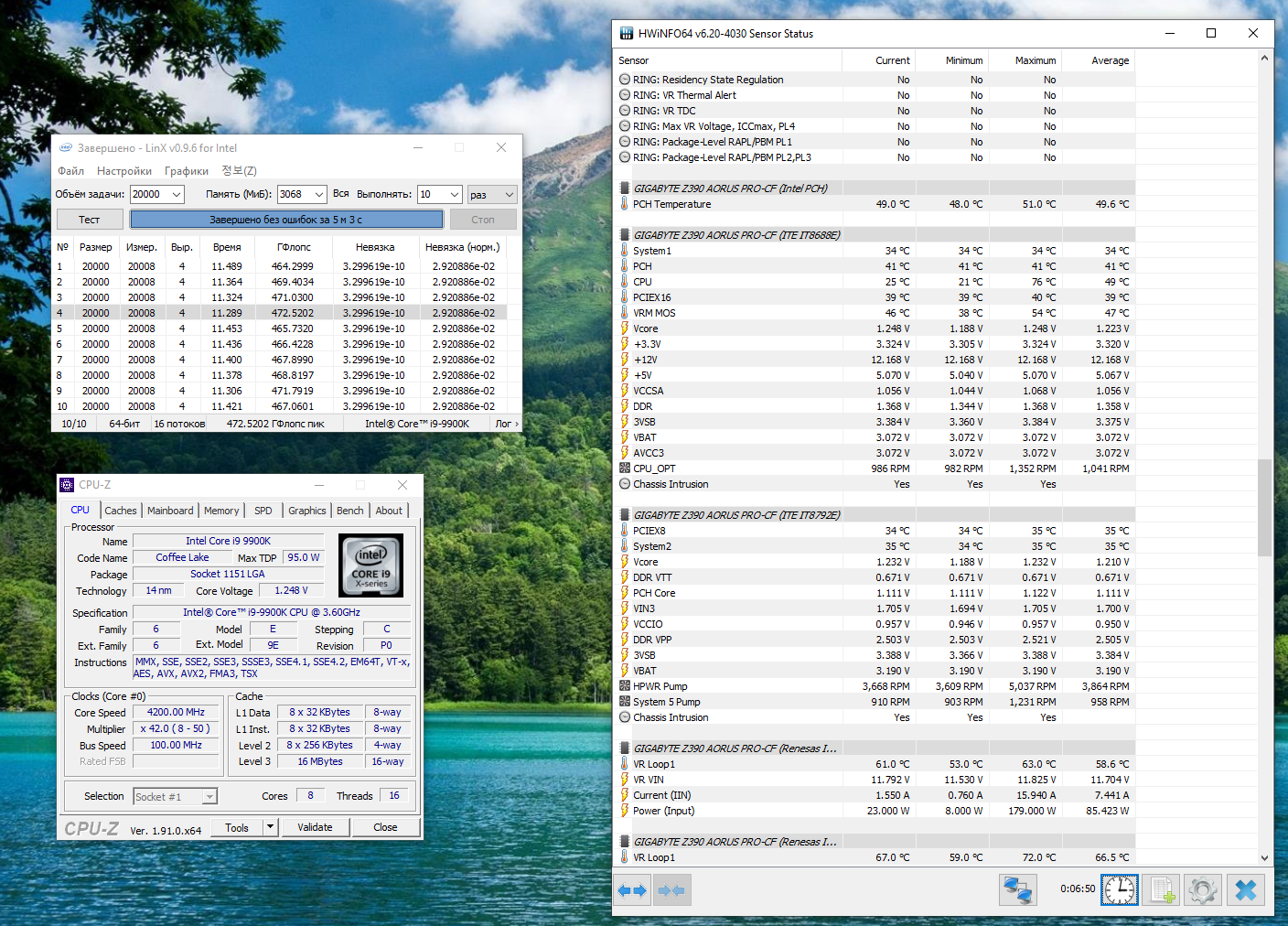
Task: Click the CPU-Z window title icon
Action: click(x=67, y=485)
